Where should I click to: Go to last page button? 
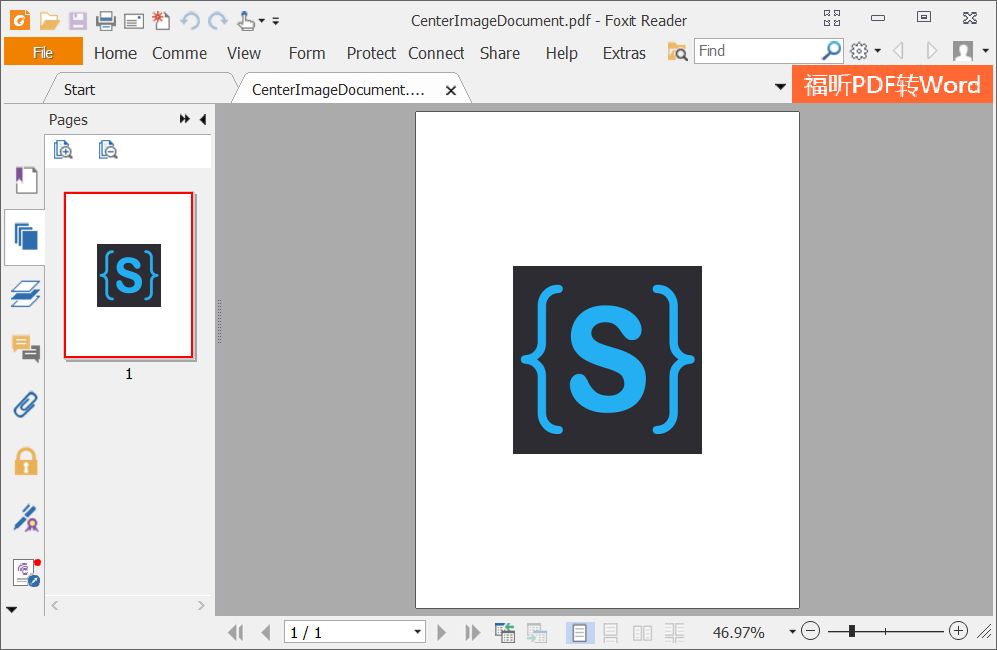(x=472, y=632)
